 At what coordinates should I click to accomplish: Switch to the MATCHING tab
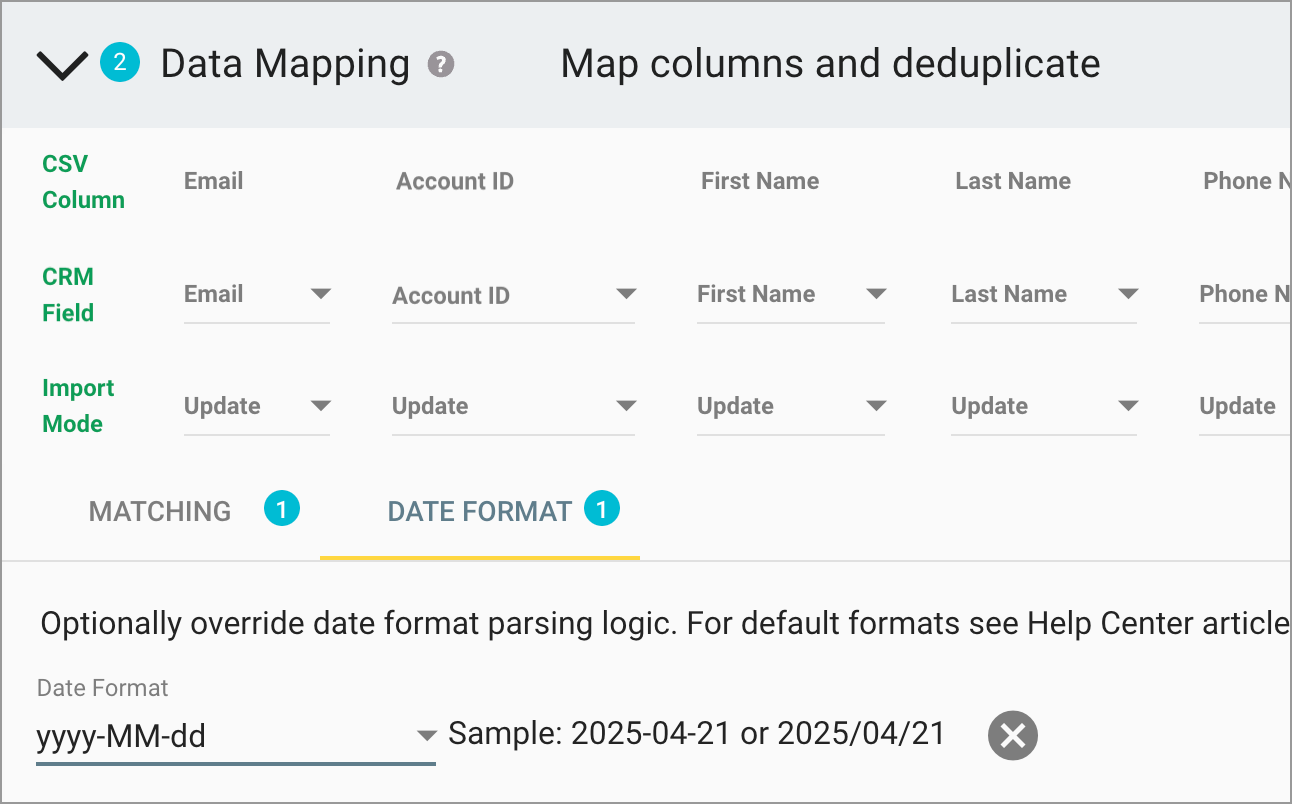click(x=160, y=512)
